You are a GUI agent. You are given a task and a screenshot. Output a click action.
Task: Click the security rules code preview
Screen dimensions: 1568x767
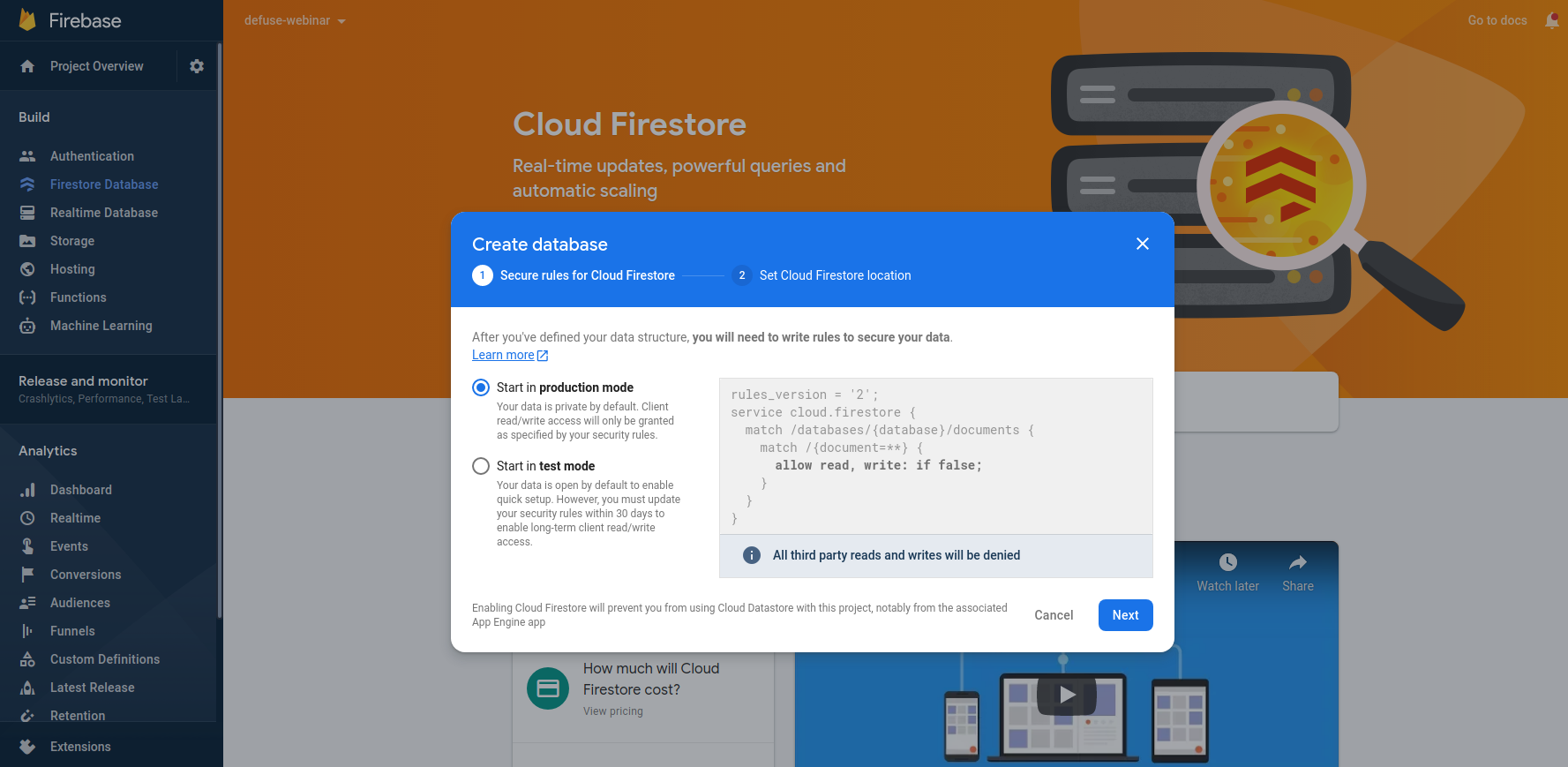point(936,456)
